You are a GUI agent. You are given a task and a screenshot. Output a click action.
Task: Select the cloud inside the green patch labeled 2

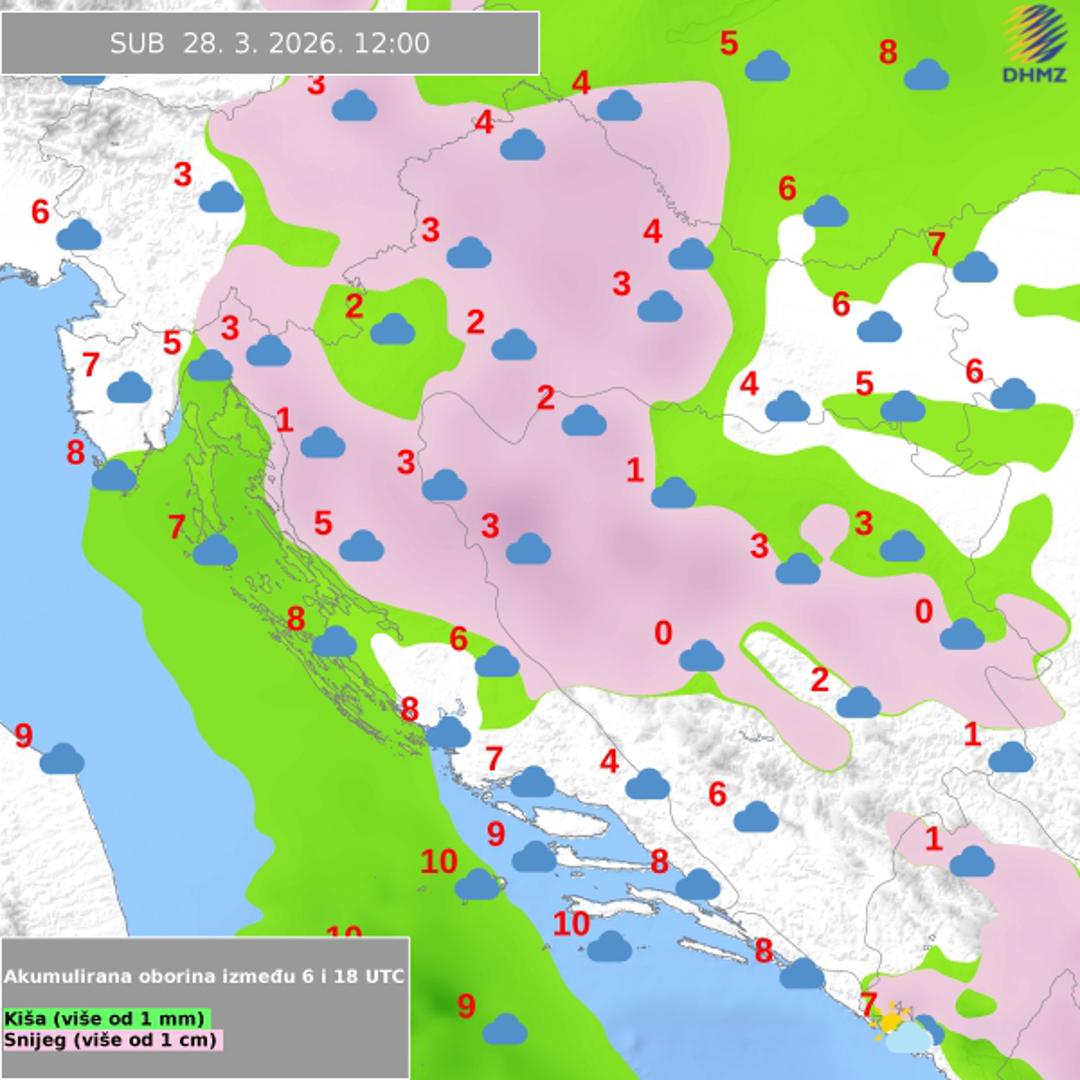coord(392,329)
